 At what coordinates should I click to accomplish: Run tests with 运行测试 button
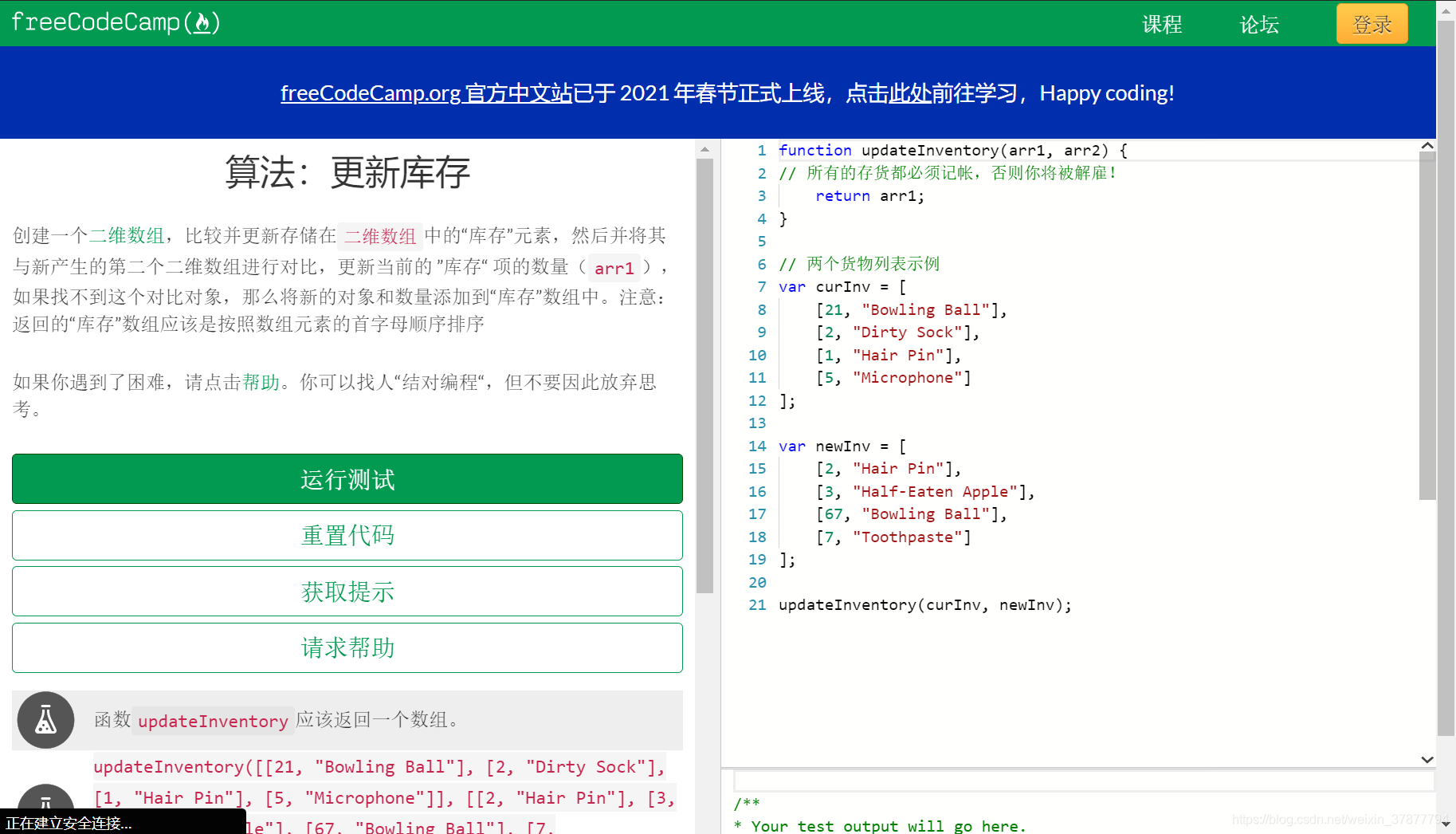pyautogui.click(x=347, y=479)
